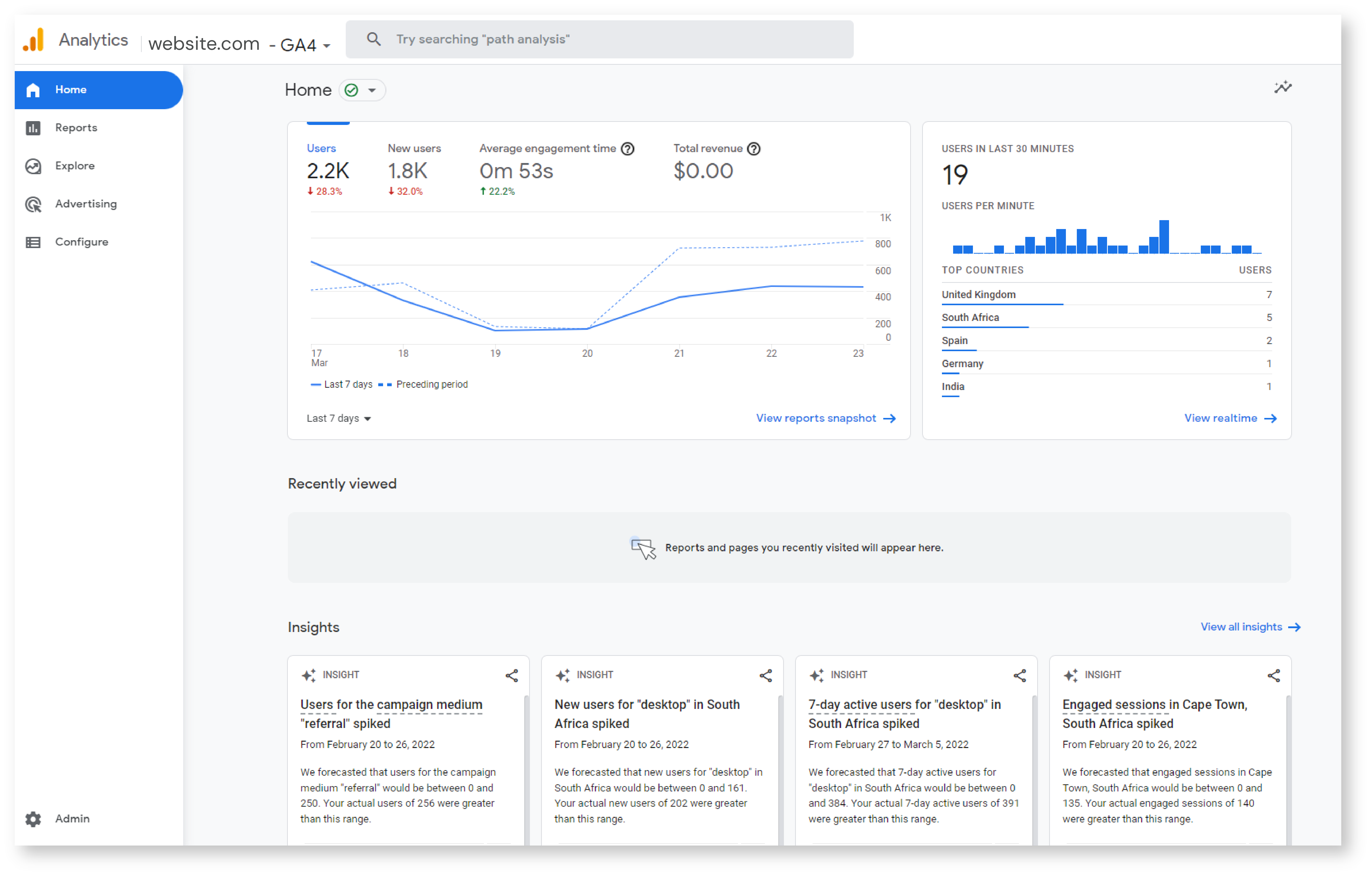Click arrow icon next to View all insights
1372x876 pixels.
click(x=1294, y=627)
